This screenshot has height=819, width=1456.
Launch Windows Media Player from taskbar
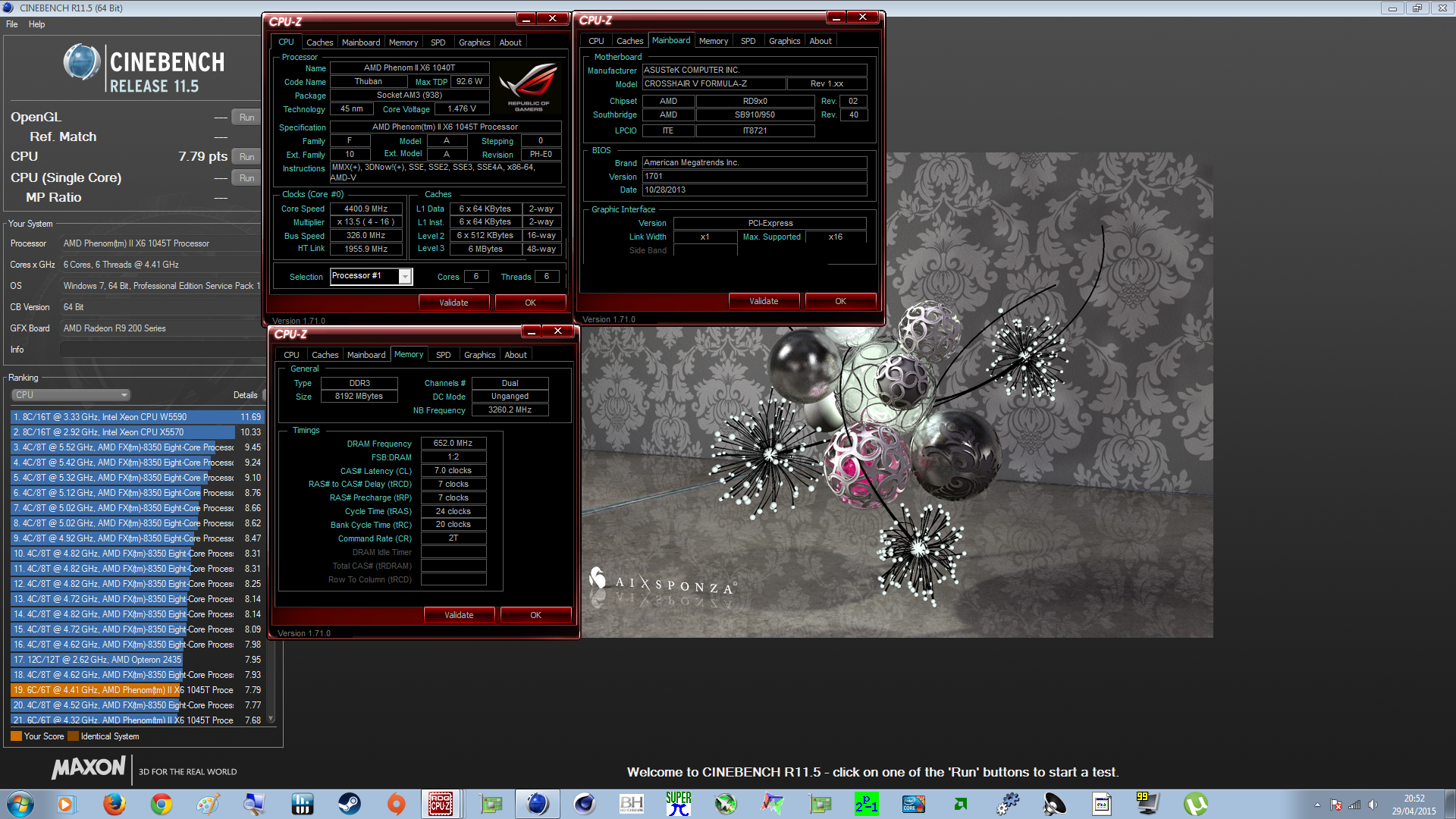[65, 804]
